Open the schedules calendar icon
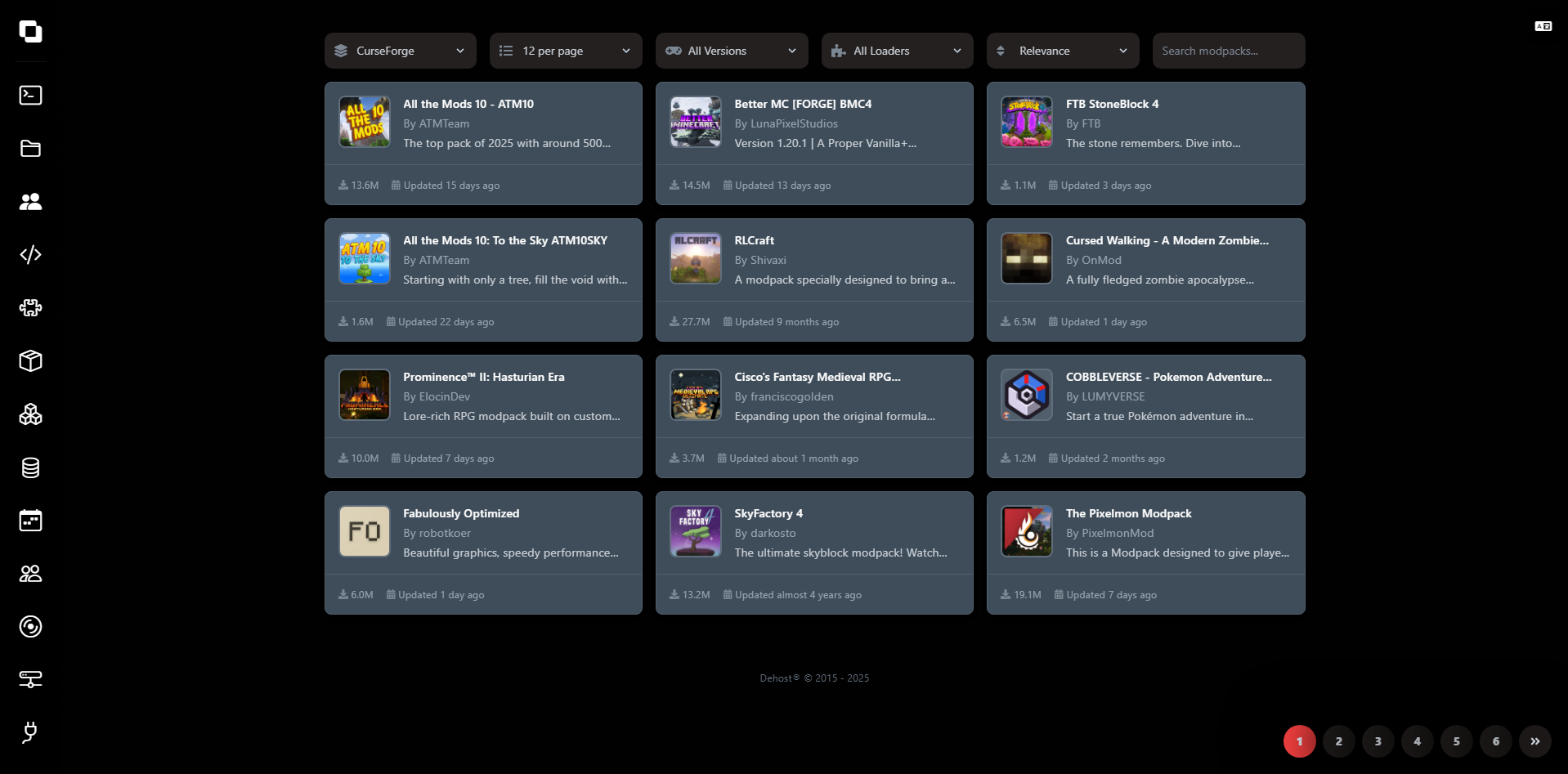Image resolution: width=1568 pixels, height=774 pixels. (x=30, y=521)
